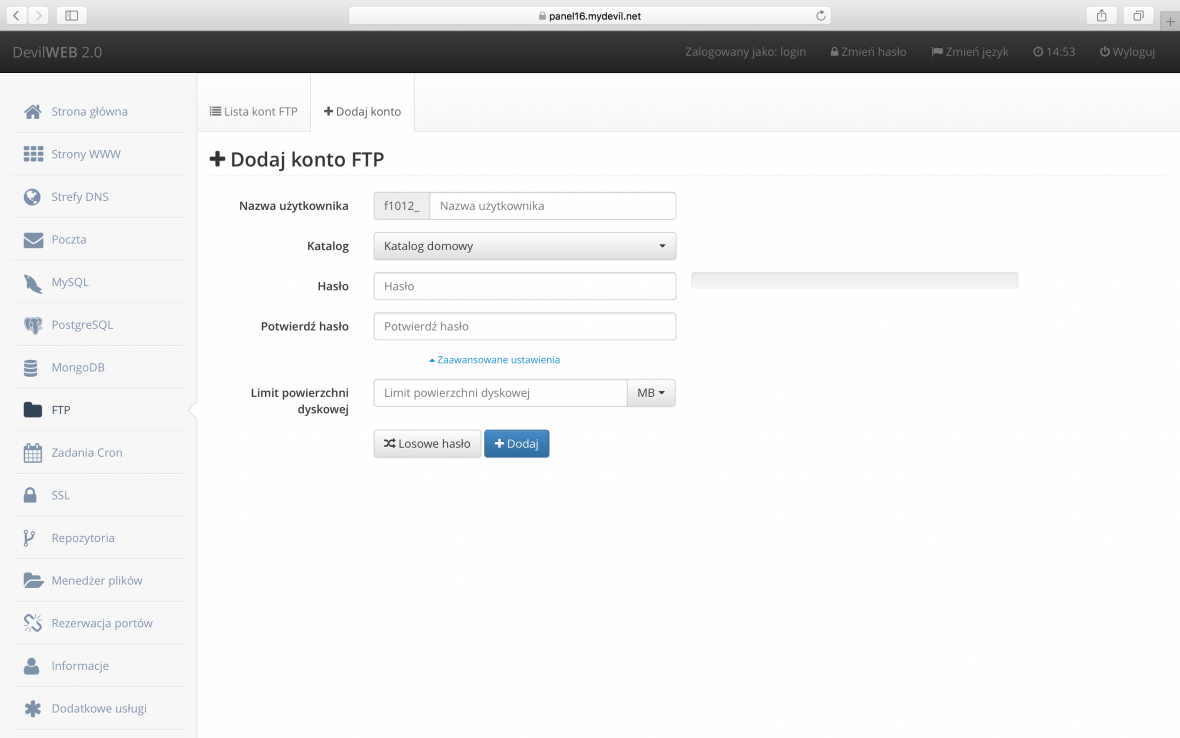This screenshot has width=1180, height=738.
Task: Focus the Nazwa użytkownika input field
Action: (552, 206)
